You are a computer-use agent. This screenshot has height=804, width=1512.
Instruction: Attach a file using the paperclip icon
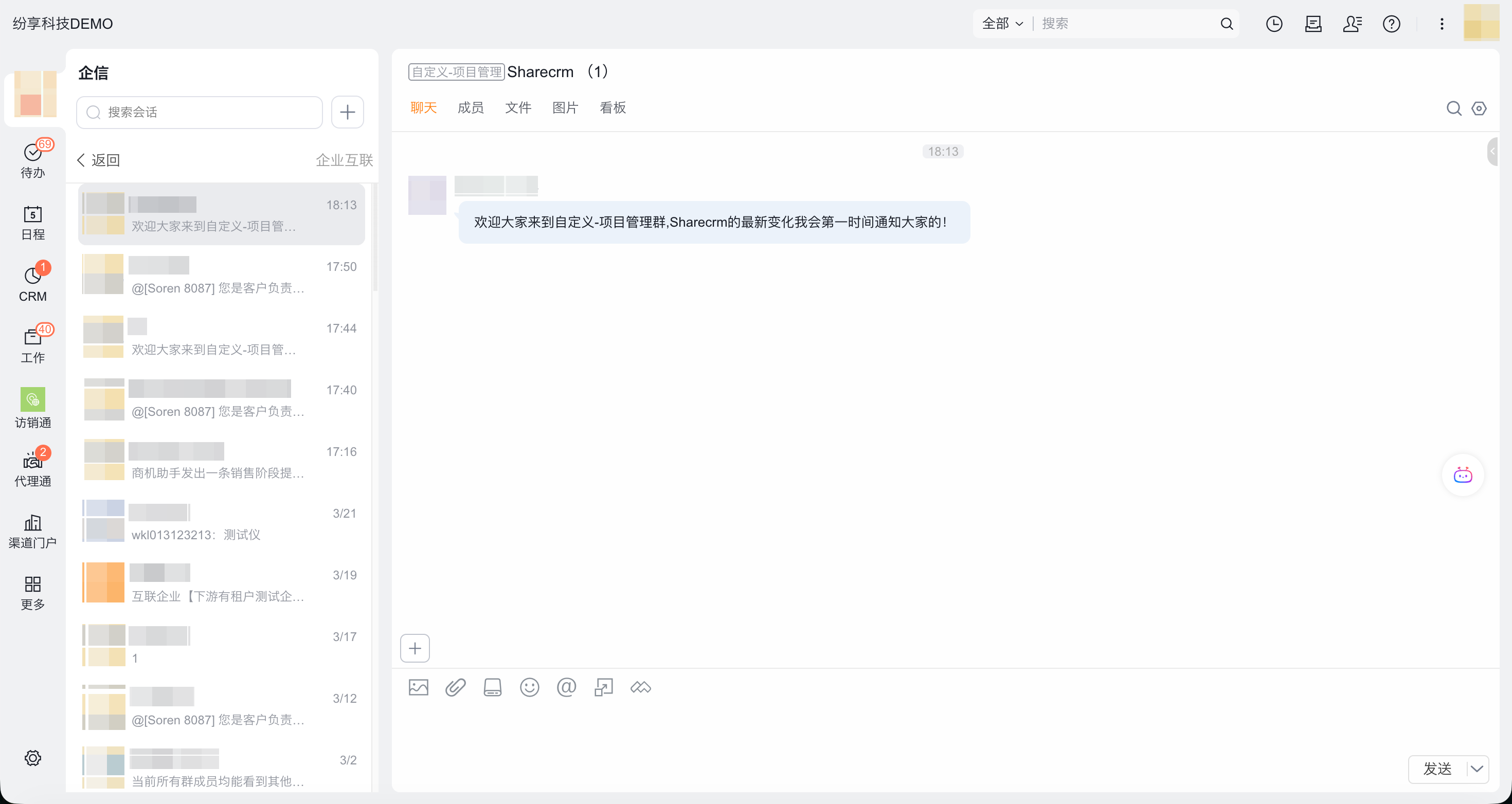(x=455, y=687)
